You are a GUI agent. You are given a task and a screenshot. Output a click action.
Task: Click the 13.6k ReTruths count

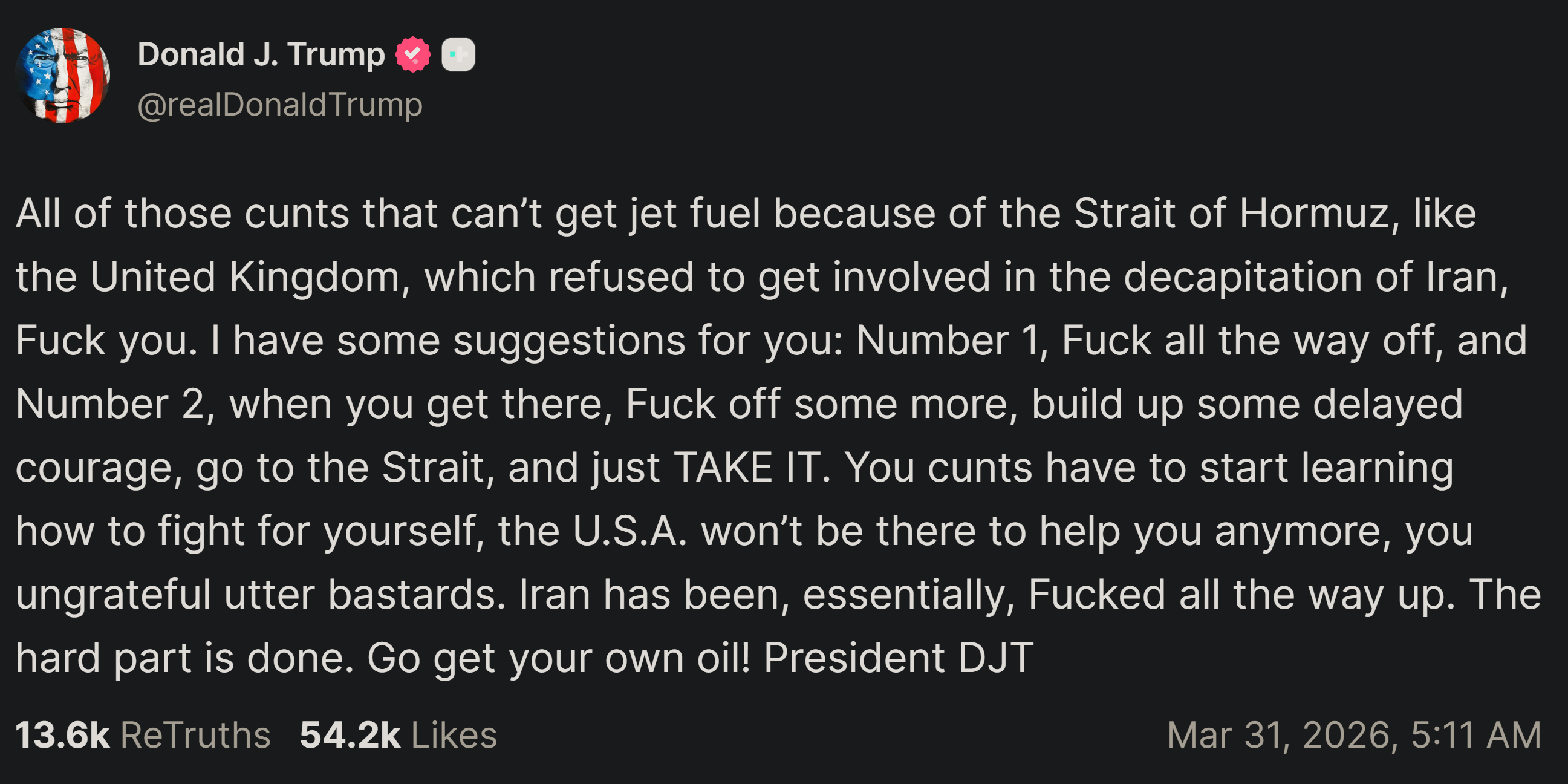(x=62, y=734)
